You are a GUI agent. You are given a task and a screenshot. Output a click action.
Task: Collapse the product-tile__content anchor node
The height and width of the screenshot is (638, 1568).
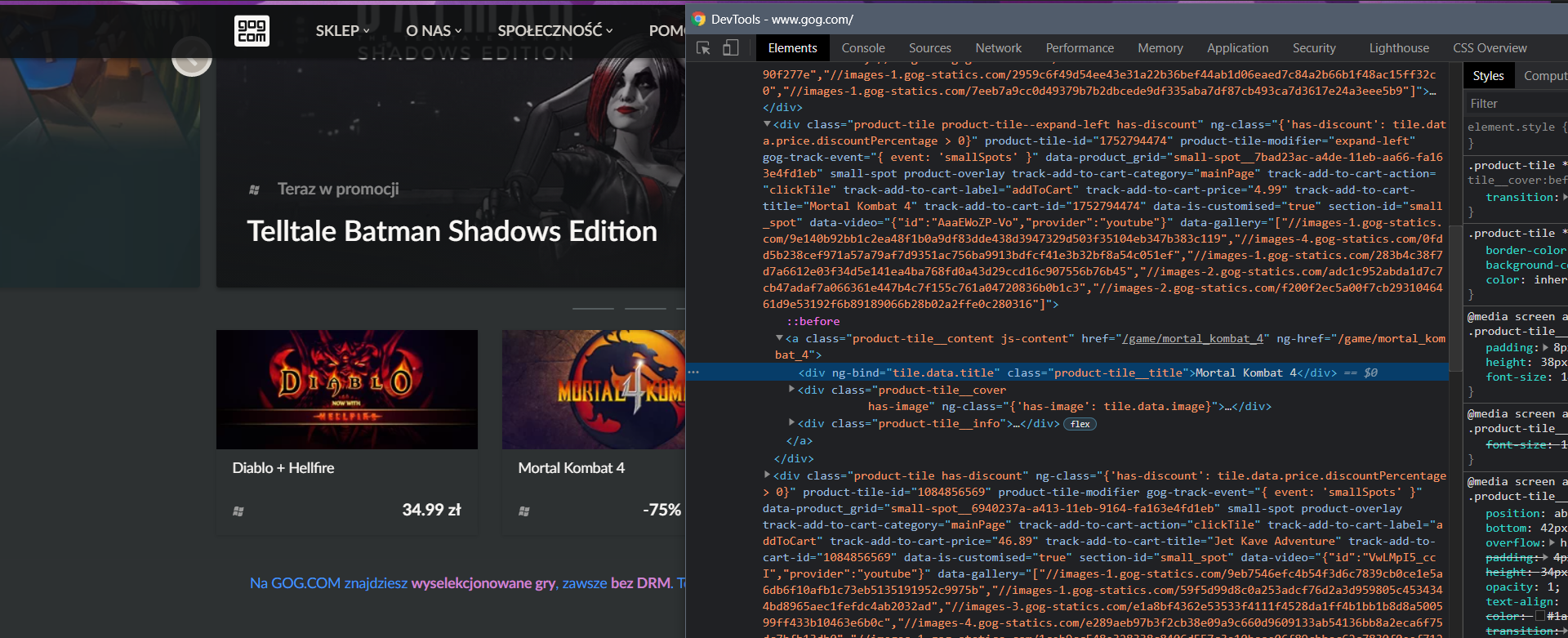(x=779, y=338)
